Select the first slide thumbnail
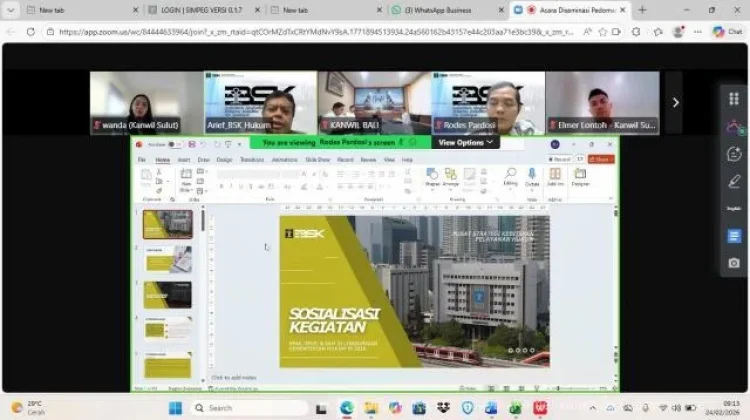The image size is (750, 420). coord(167,224)
